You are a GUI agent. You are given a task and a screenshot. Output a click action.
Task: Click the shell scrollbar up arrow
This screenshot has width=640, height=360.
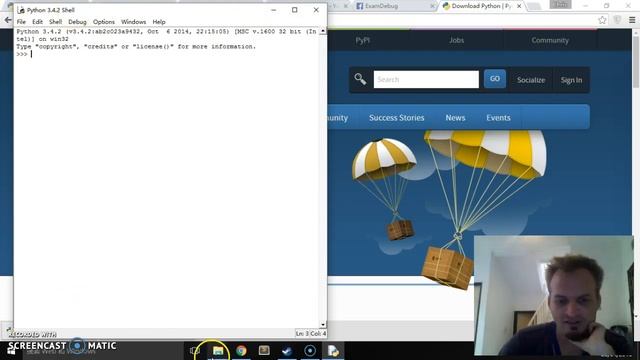pyautogui.click(x=323, y=31)
